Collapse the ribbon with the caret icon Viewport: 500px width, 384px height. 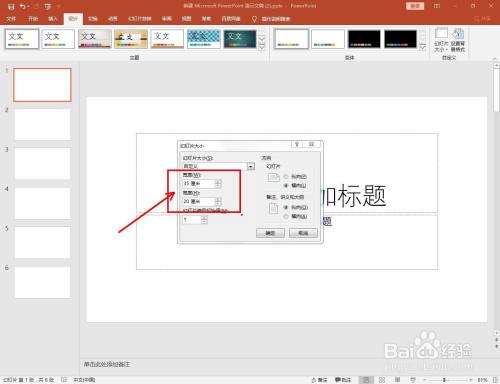coord(495,58)
